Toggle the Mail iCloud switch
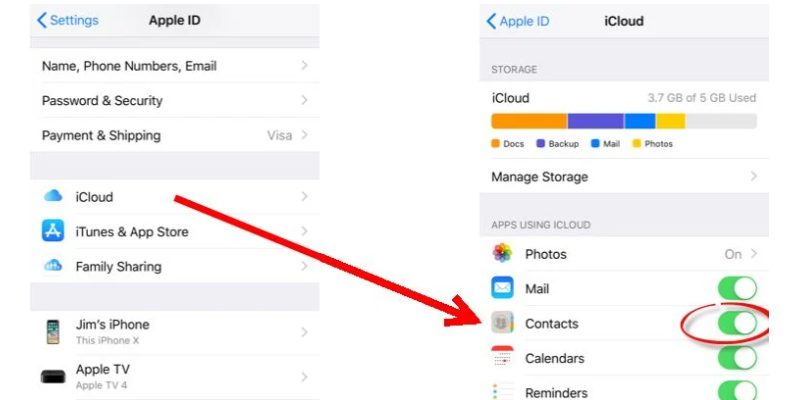This screenshot has width=799, height=400. 737,288
